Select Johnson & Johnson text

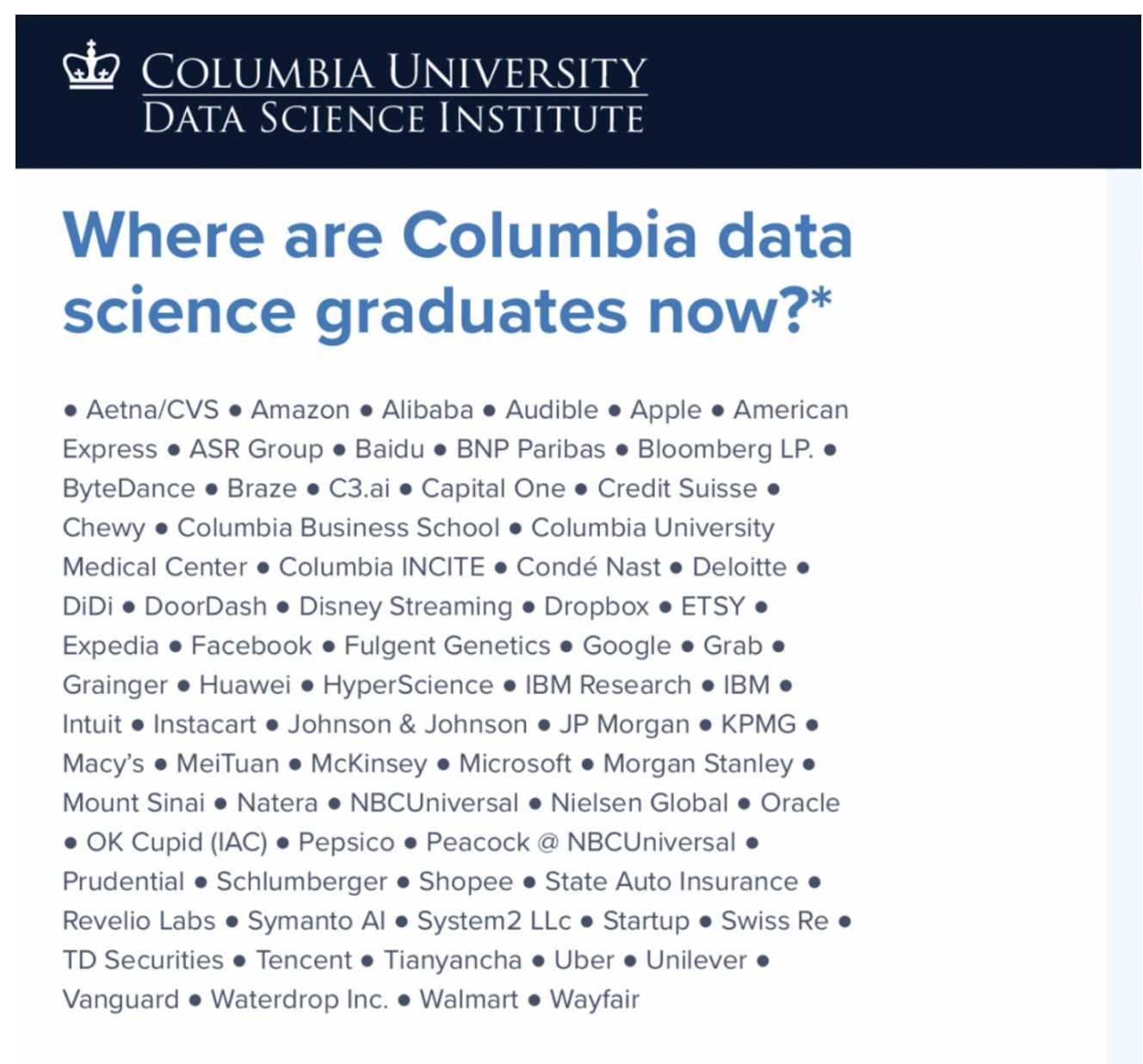[x=407, y=725]
